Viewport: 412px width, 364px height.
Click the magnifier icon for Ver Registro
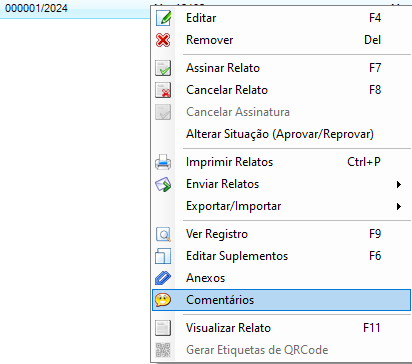(x=163, y=234)
